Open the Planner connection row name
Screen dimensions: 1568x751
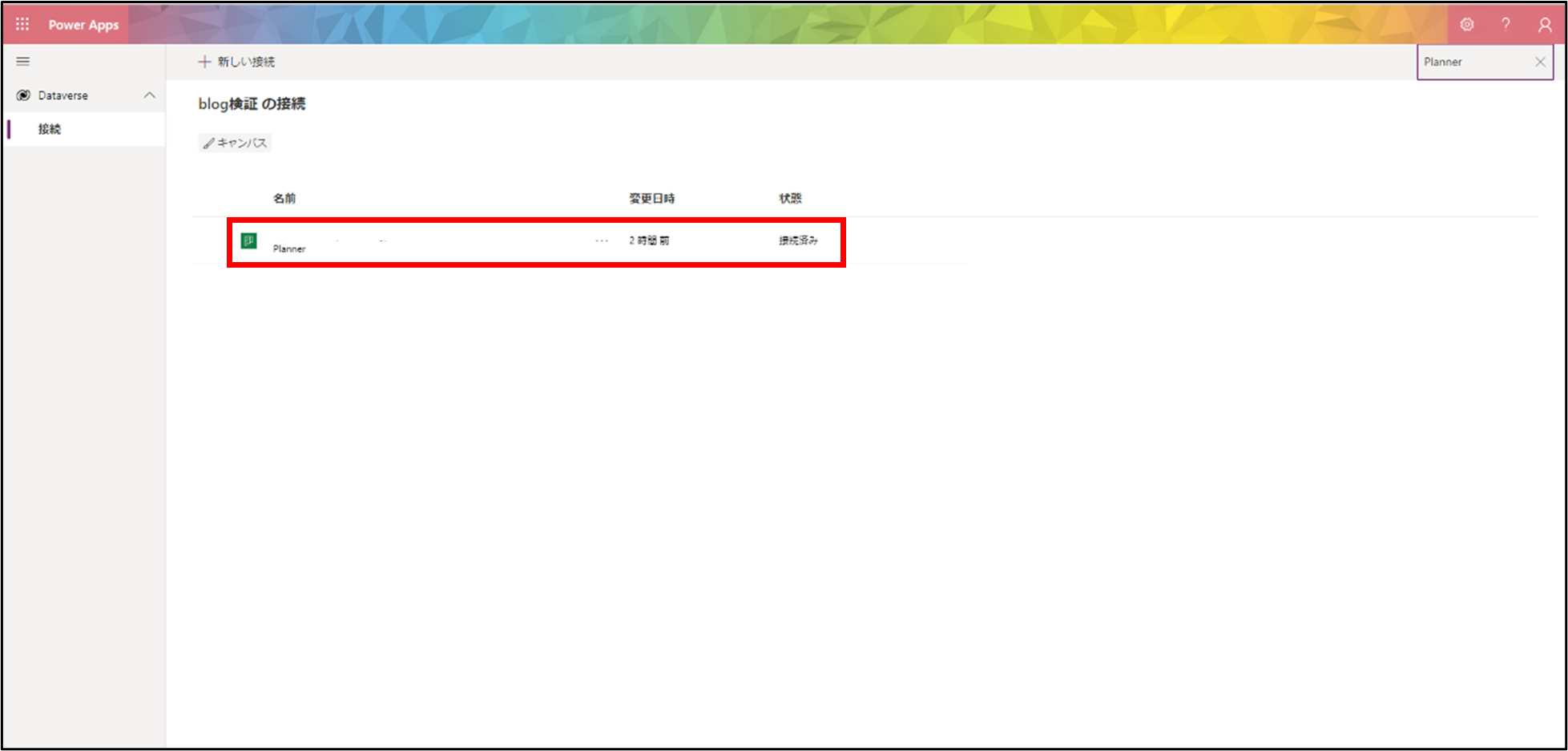(x=289, y=248)
